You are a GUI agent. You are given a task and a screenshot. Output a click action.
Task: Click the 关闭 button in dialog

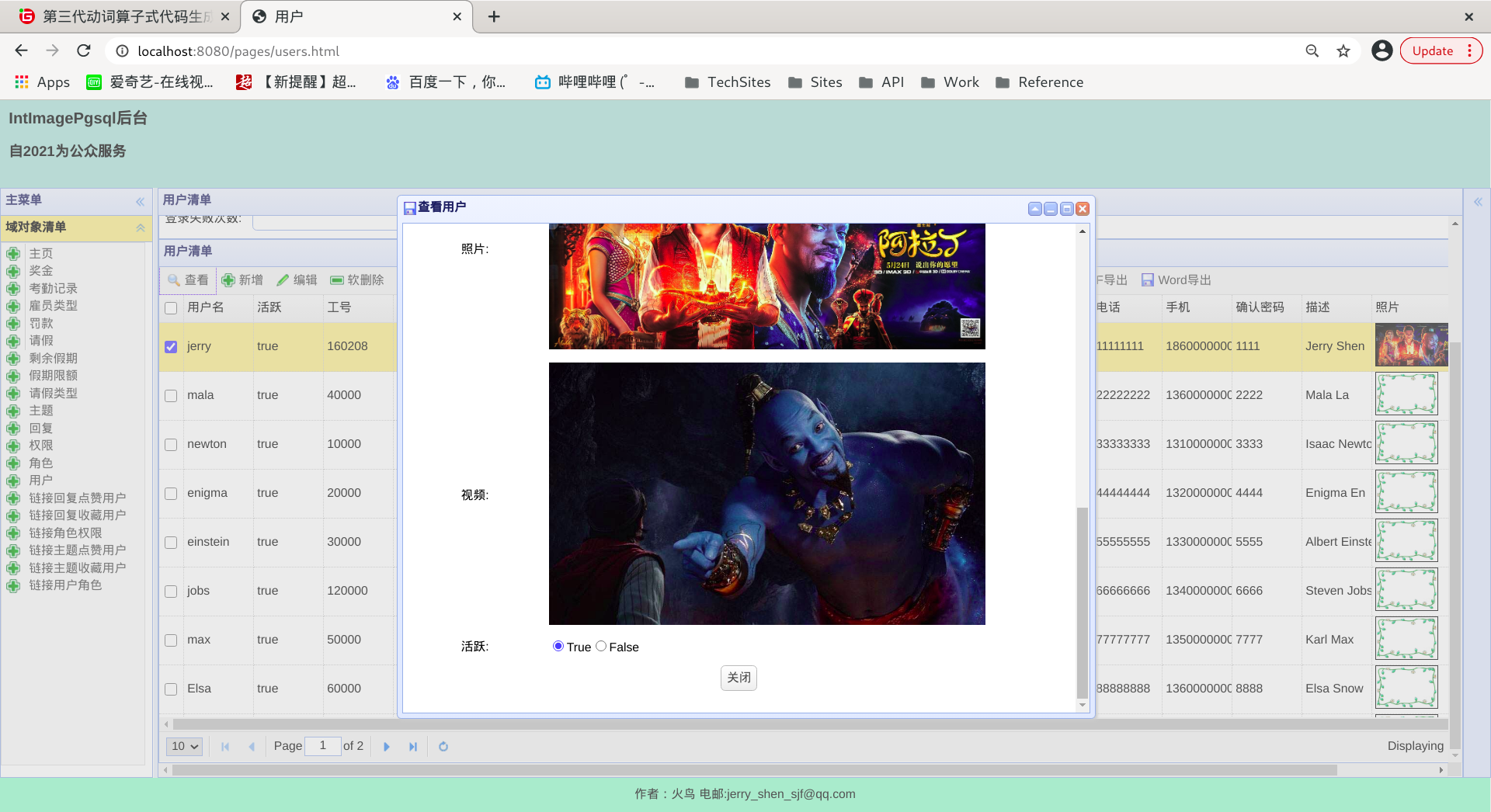tap(739, 678)
